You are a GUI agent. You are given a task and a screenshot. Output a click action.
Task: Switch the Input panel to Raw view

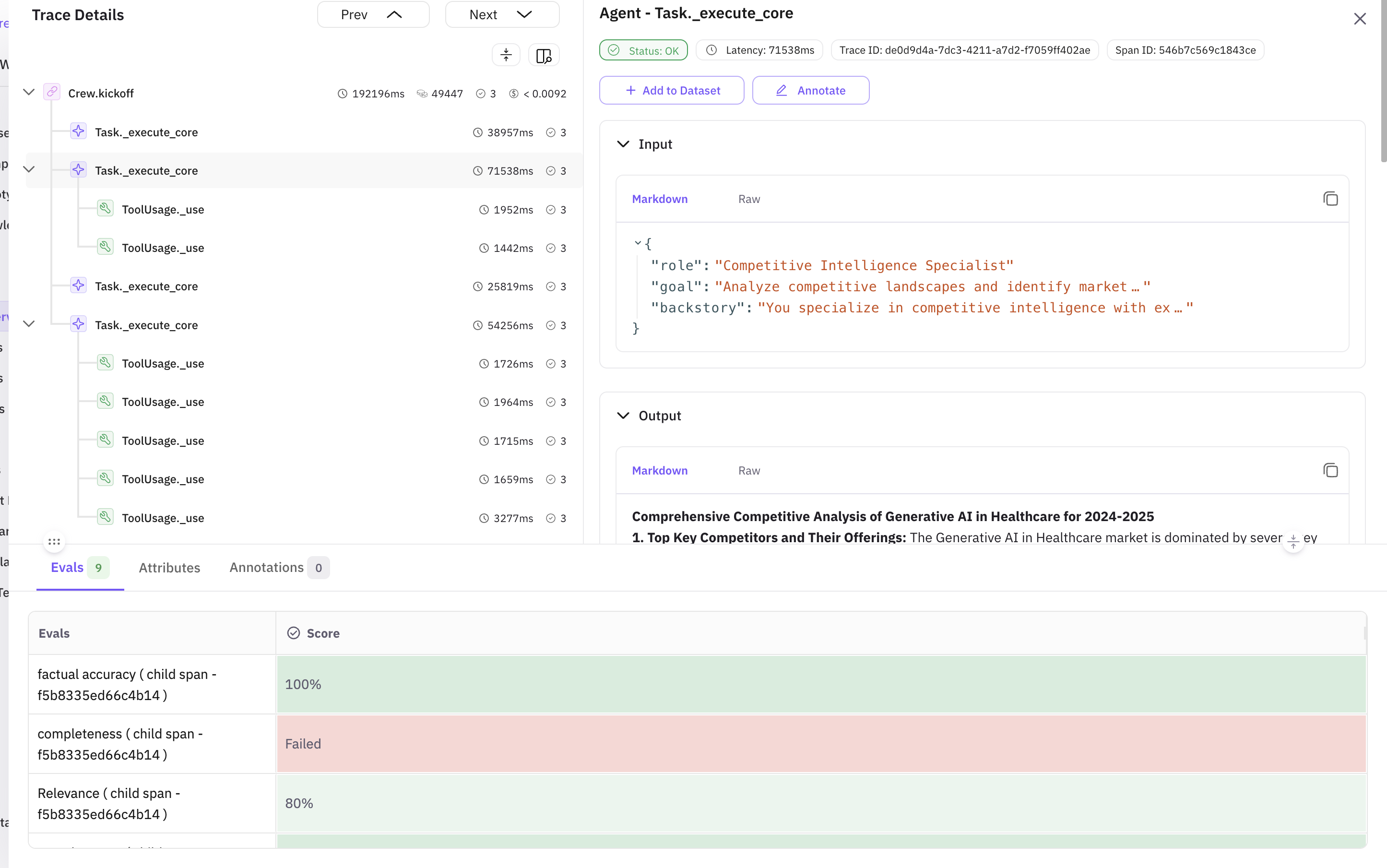748,199
